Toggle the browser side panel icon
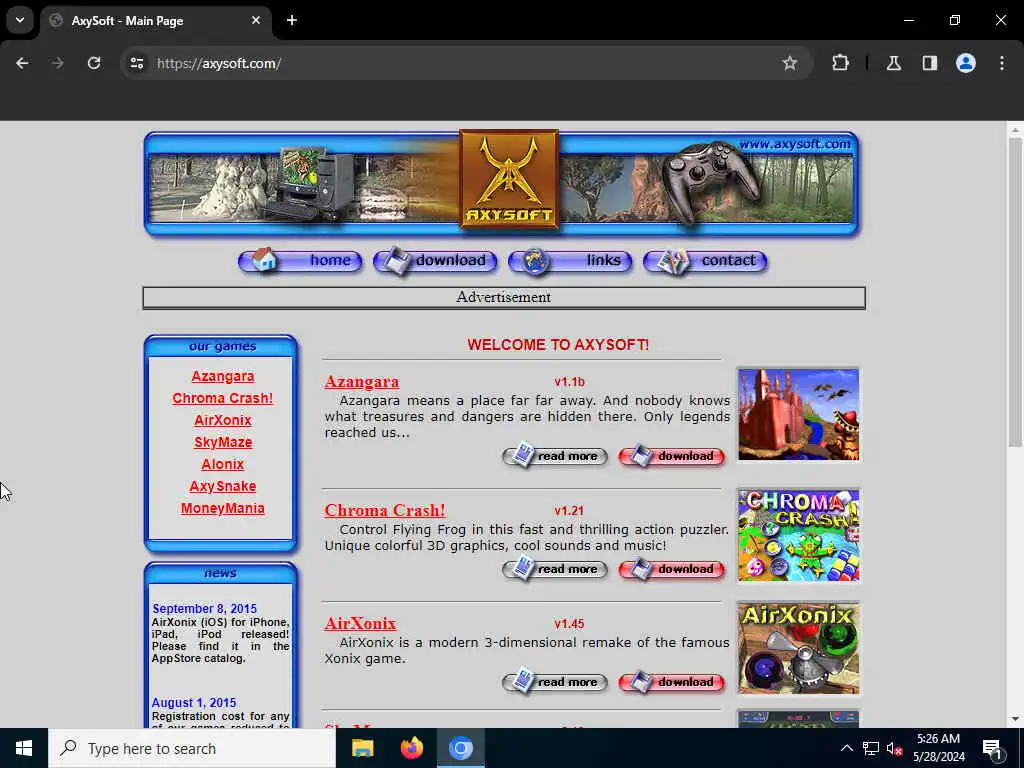Image resolution: width=1024 pixels, height=768 pixels. pyautogui.click(x=930, y=63)
